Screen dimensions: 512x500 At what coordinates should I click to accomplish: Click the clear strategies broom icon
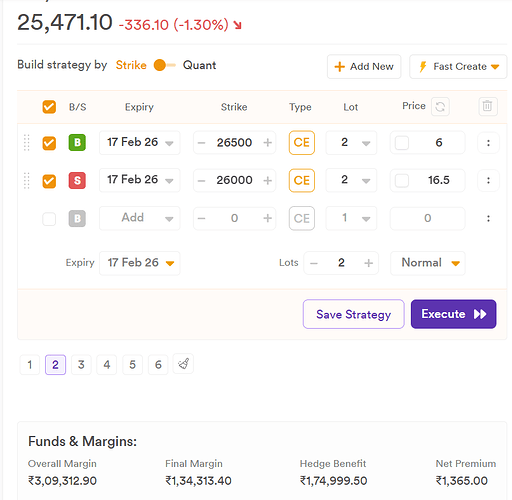tap(183, 364)
